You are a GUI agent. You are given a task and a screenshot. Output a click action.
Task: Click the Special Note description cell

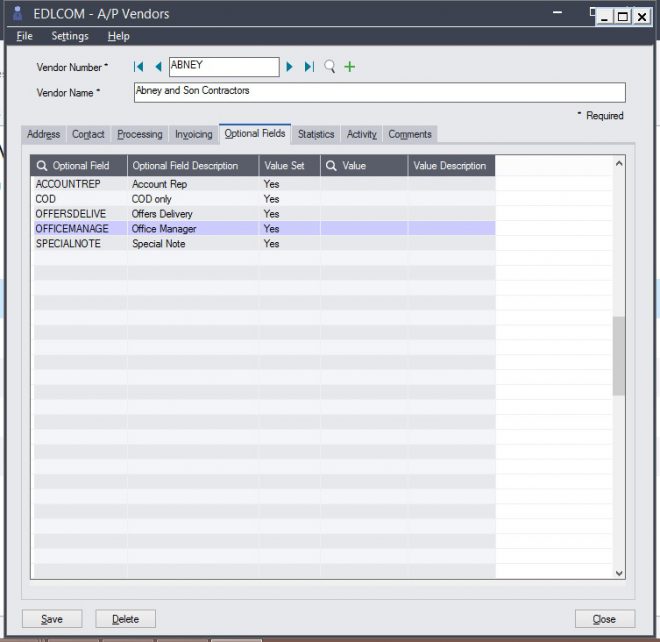tap(193, 244)
